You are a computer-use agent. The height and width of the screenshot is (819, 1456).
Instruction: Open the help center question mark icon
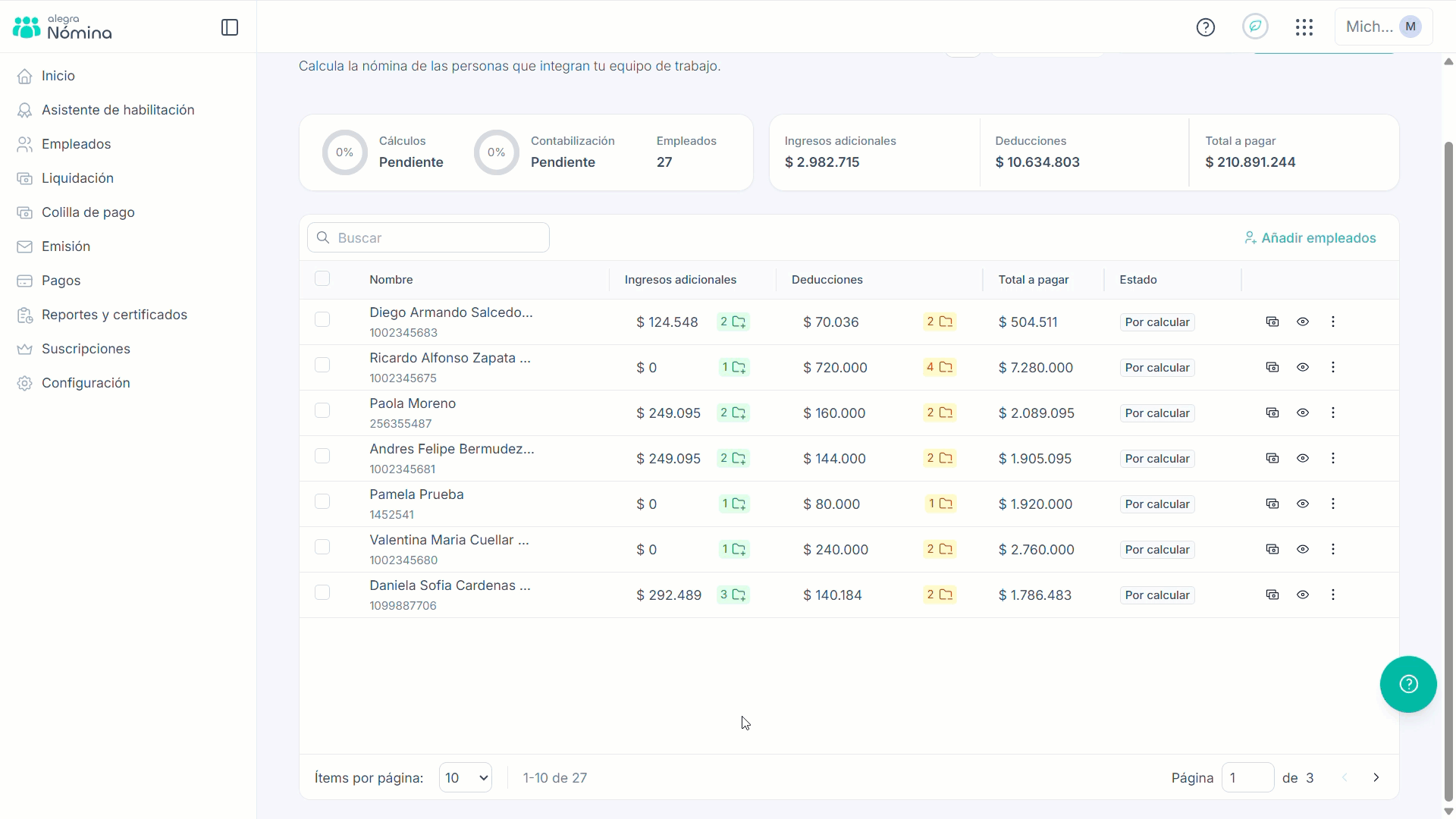(1206, 27)
